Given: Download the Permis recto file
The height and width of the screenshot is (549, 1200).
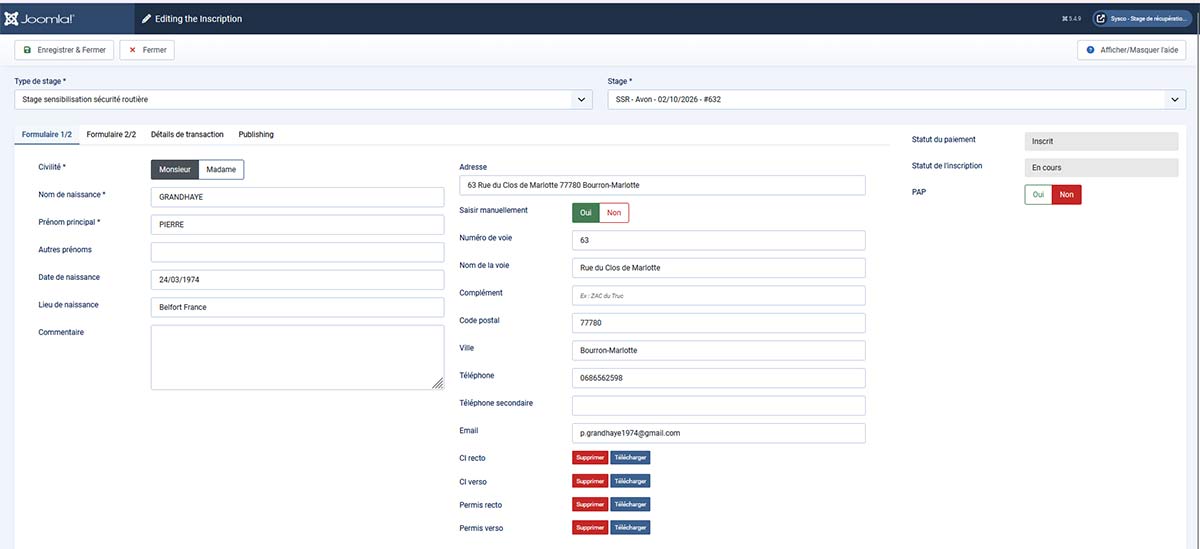Looking at the screenshot, I should point(630,504).
